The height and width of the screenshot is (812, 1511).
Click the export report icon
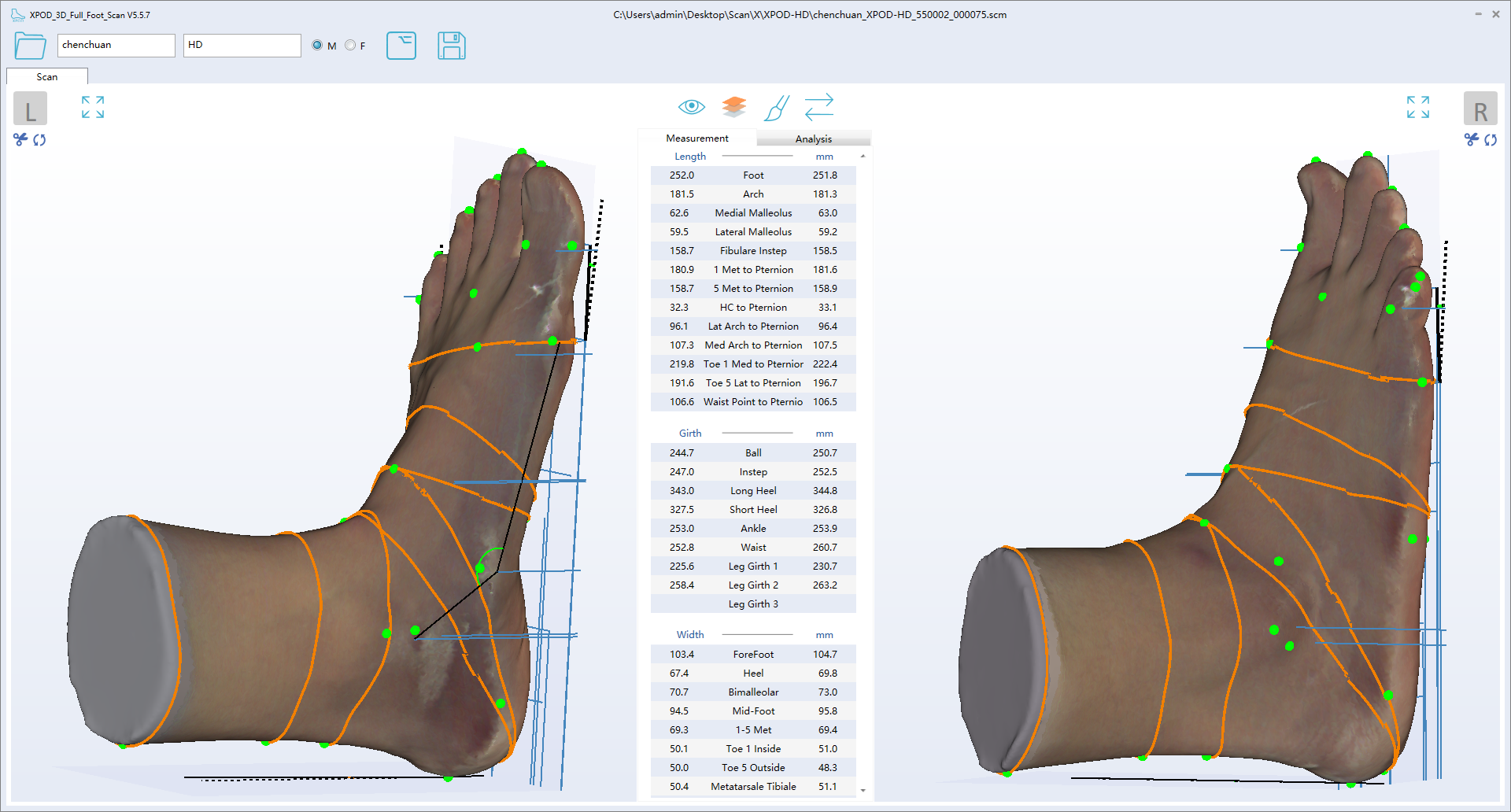(401, 46)
